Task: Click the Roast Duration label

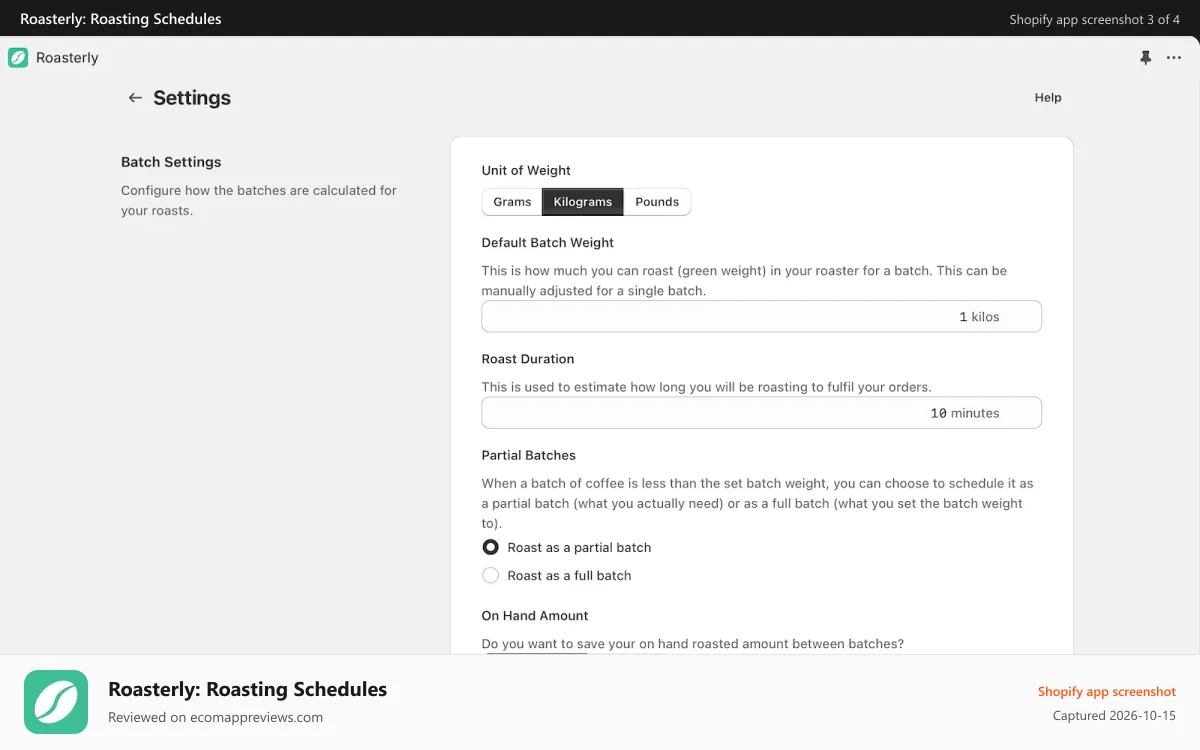Action: click(x=528, y=359)
